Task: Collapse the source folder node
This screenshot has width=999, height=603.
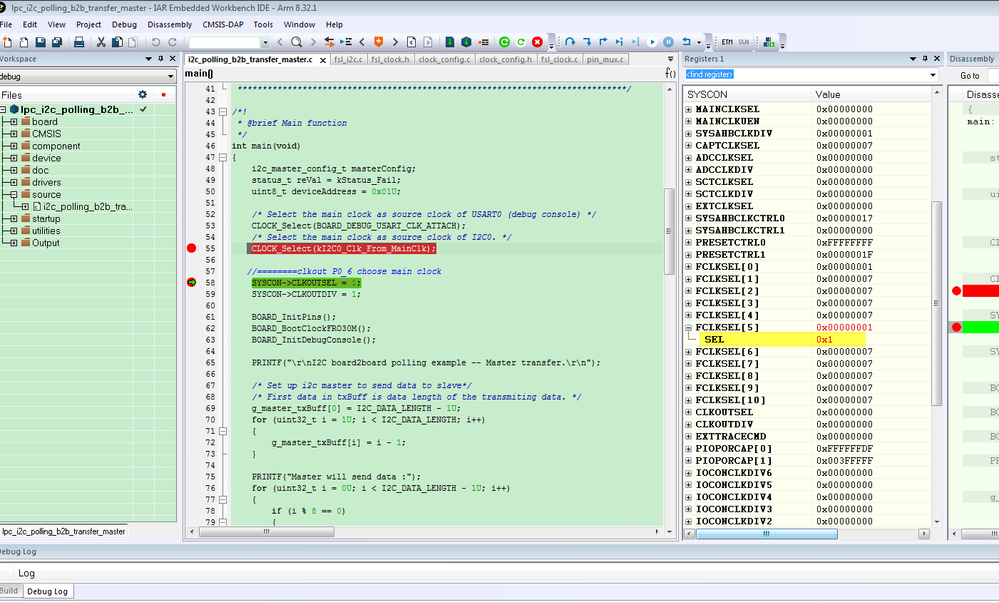Action: pyautogui.click(x=13, y=194)
